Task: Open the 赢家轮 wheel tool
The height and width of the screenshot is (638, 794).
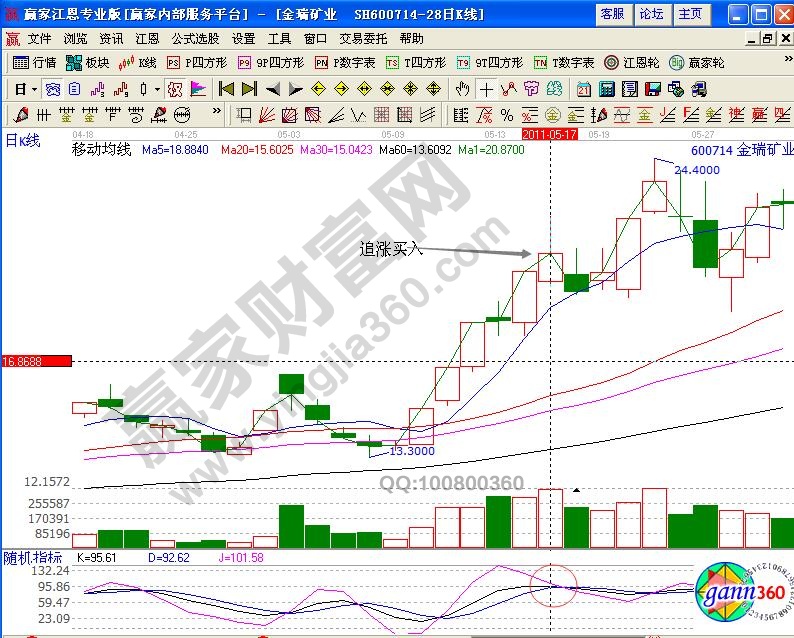Action: tap(696, 62)
